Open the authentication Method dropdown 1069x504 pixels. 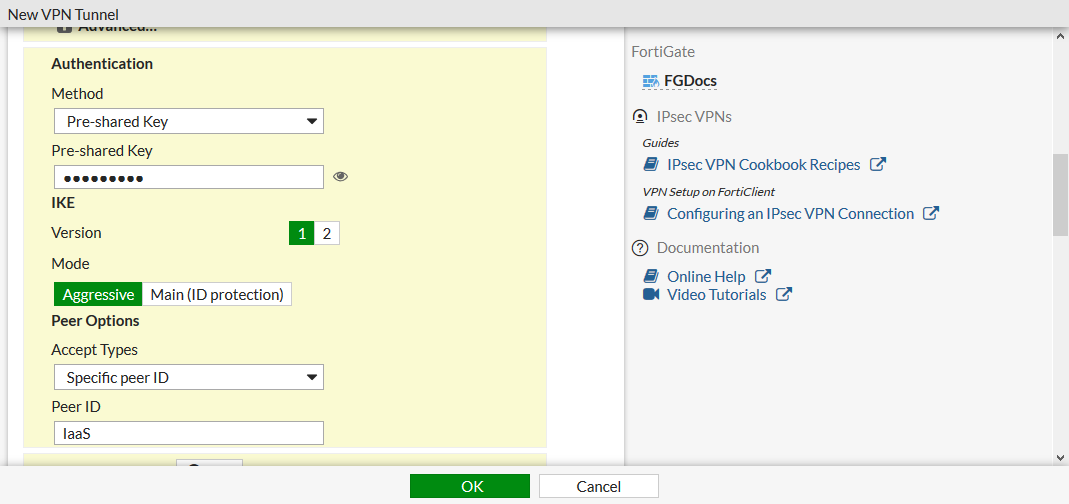click(x=188, y=122)
